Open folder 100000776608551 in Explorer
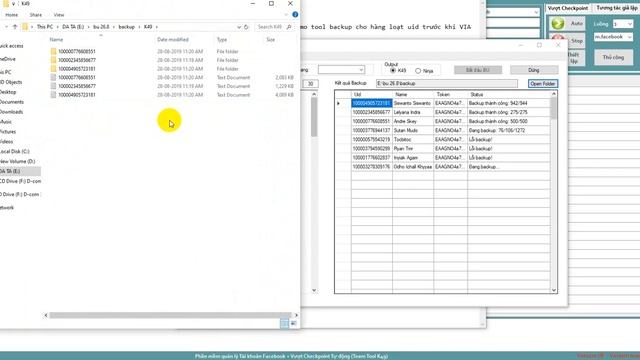640x360 pixels. point(76,51)
